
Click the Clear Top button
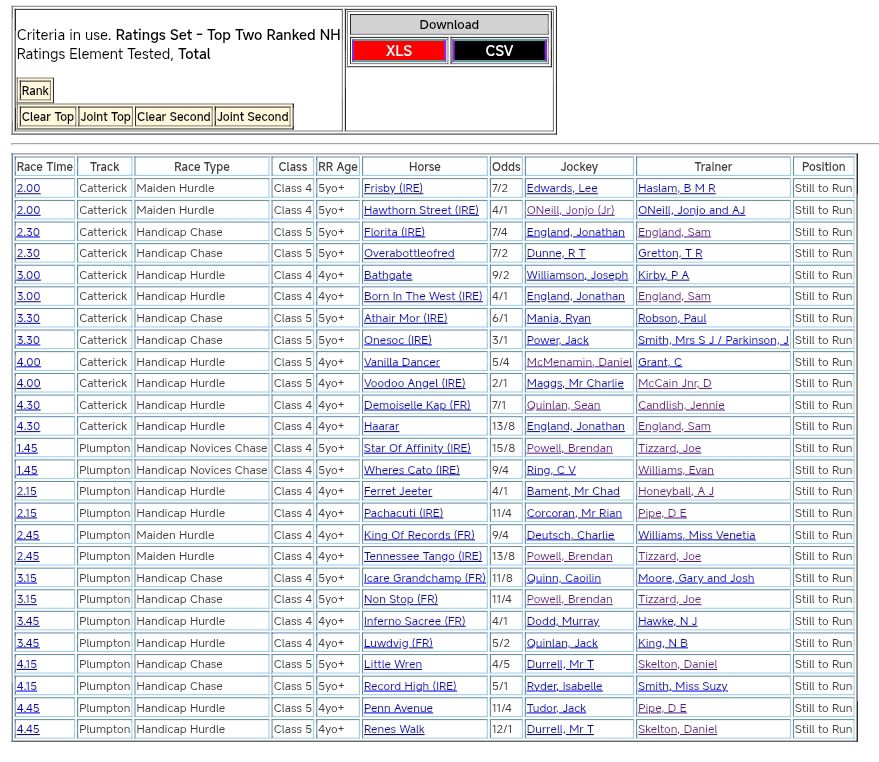47,117
